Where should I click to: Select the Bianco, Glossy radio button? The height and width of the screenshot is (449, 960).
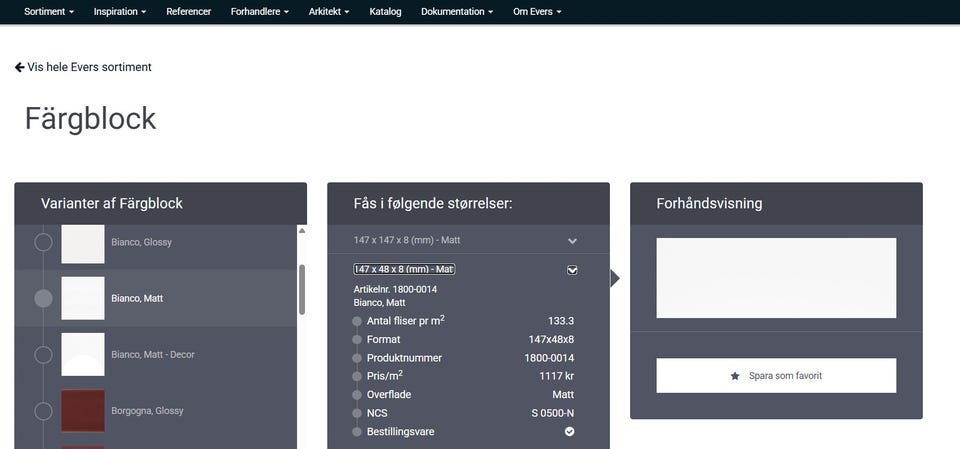[43, 242]
